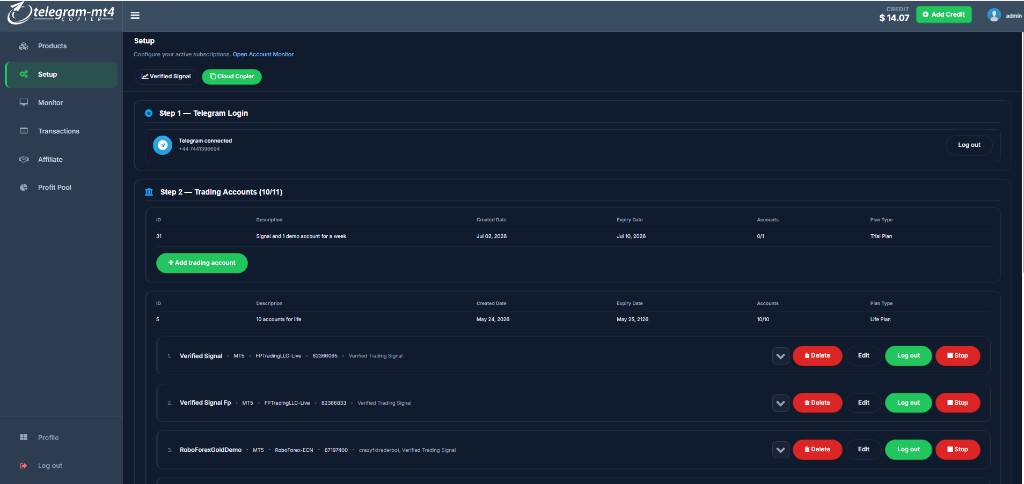Viewport: 1024px width, 484px height.
Task: Click "Signal and 1 demo account for a week"
Action: click(301, 236)
